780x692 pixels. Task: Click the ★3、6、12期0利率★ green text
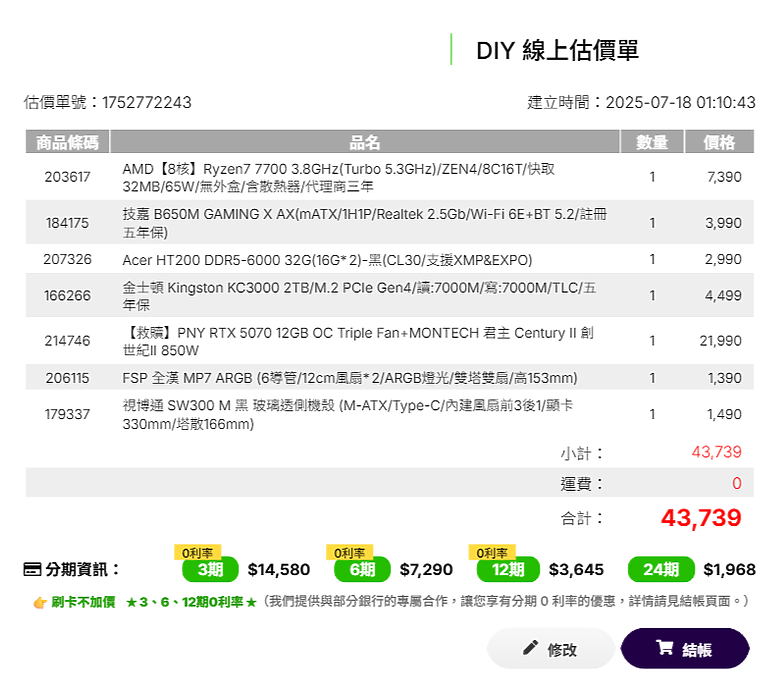click(191, 602)
